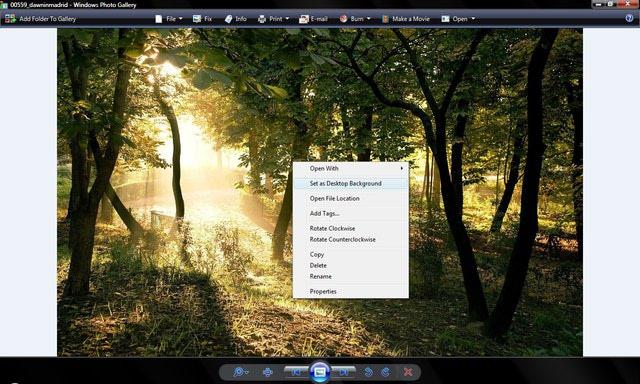The height and width of the screenshot is (384, 640).
Task: Click the Make a Movie button
Action: tap(405, 19)
